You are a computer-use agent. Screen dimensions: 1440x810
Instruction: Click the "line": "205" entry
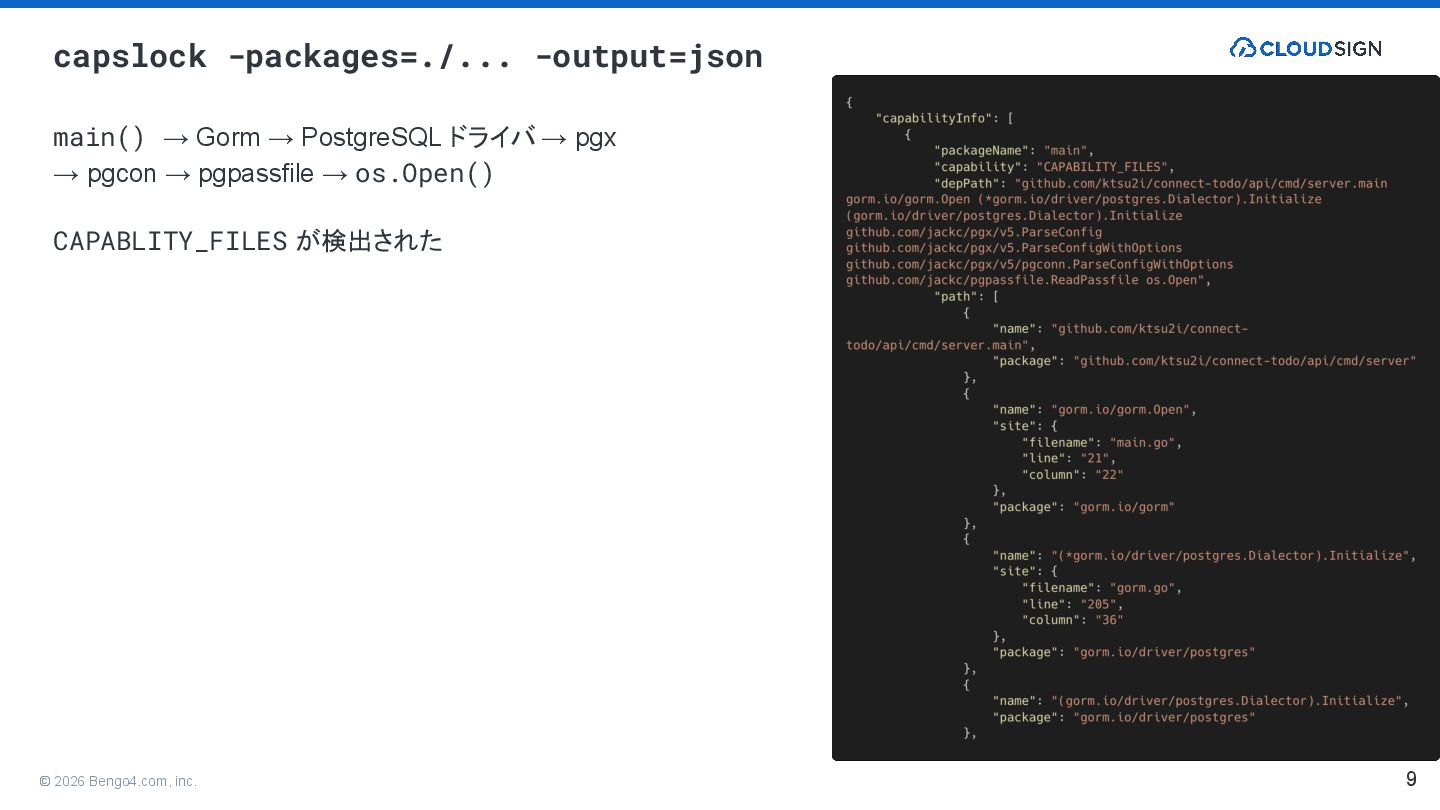[x=1073, y=604]
